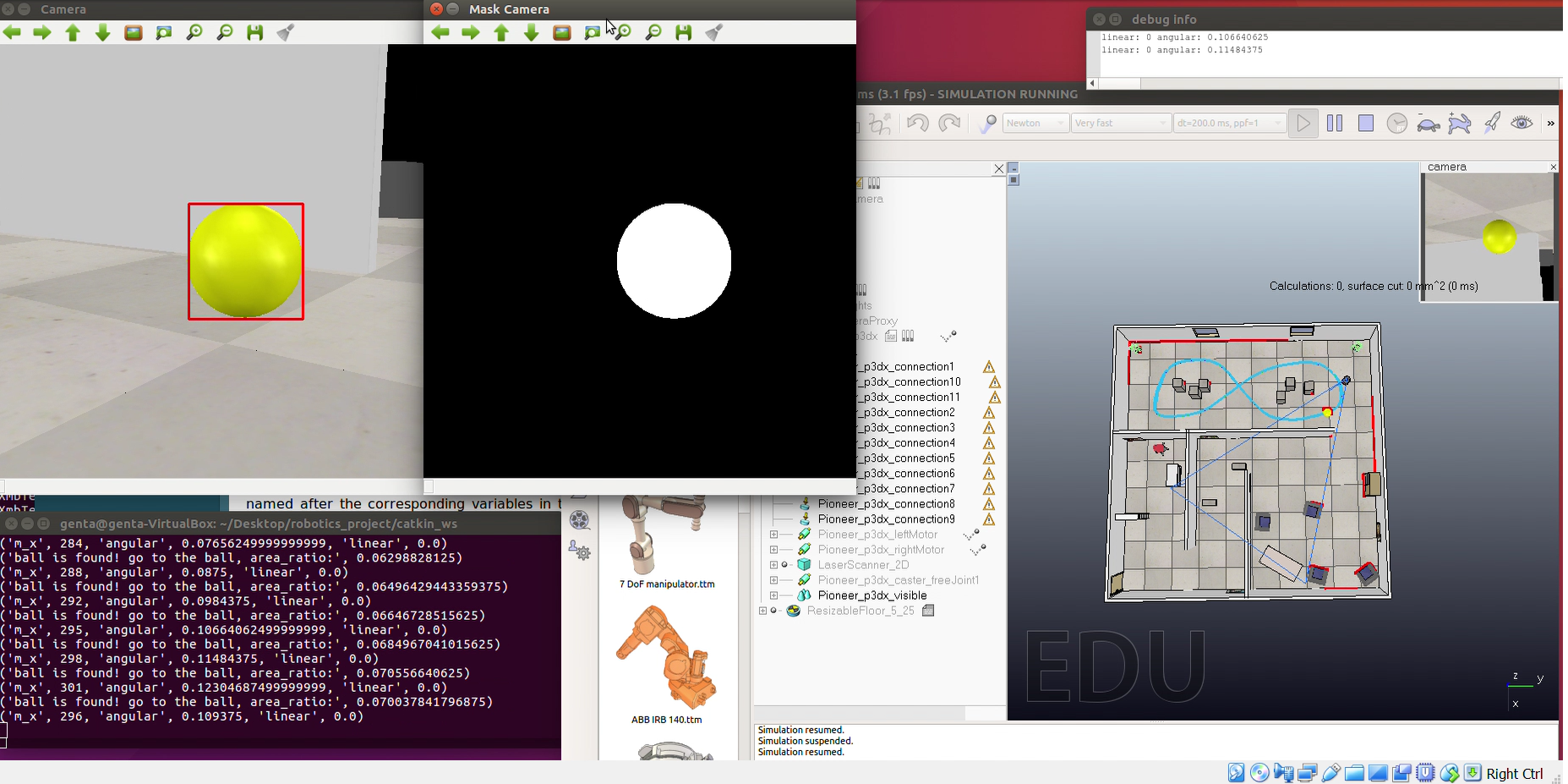Click 'Simulation resumed.' last status message
The image size is (1568, 784).
[x=800, y=752]
